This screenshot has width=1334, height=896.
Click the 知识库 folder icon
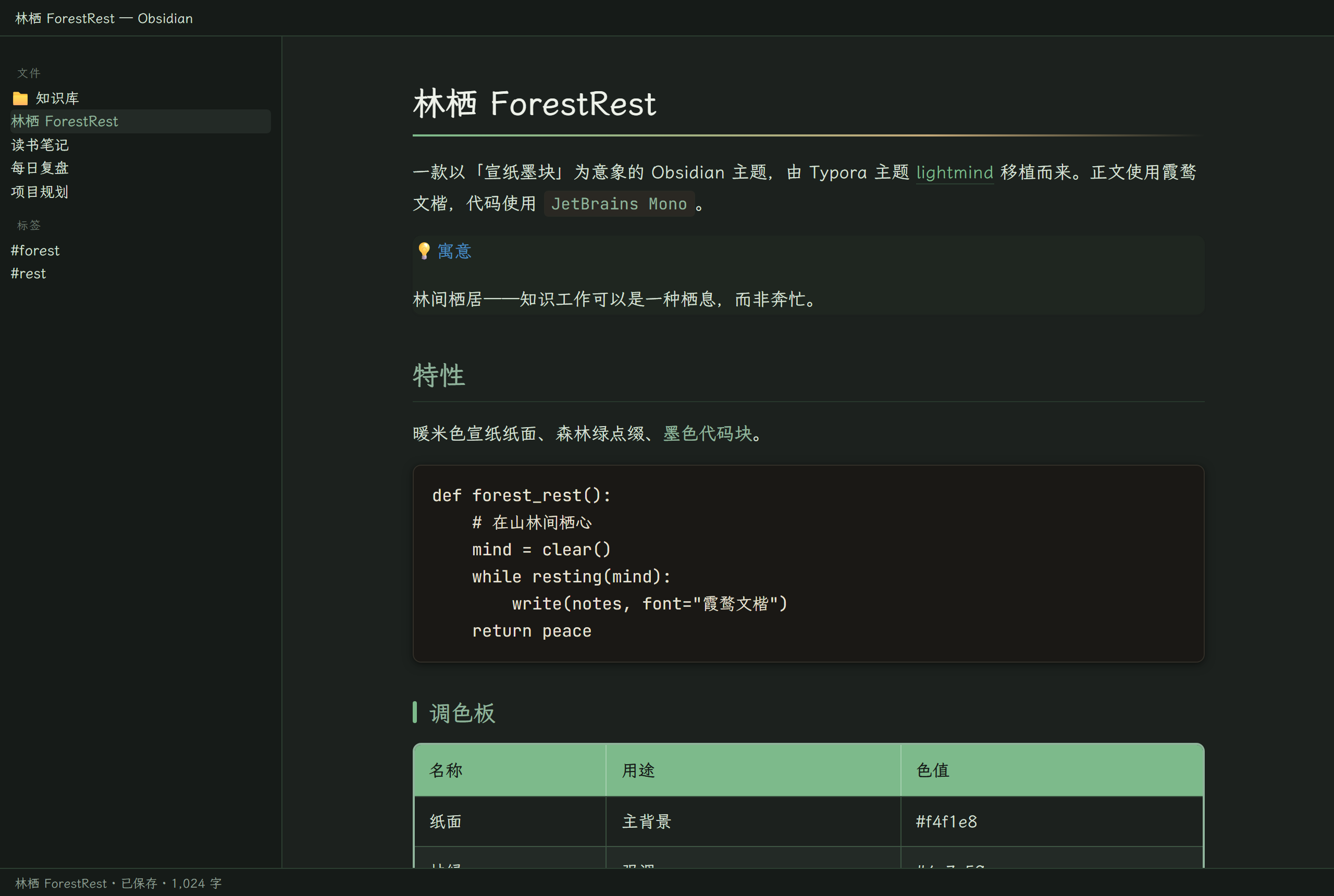coord(20,98)
